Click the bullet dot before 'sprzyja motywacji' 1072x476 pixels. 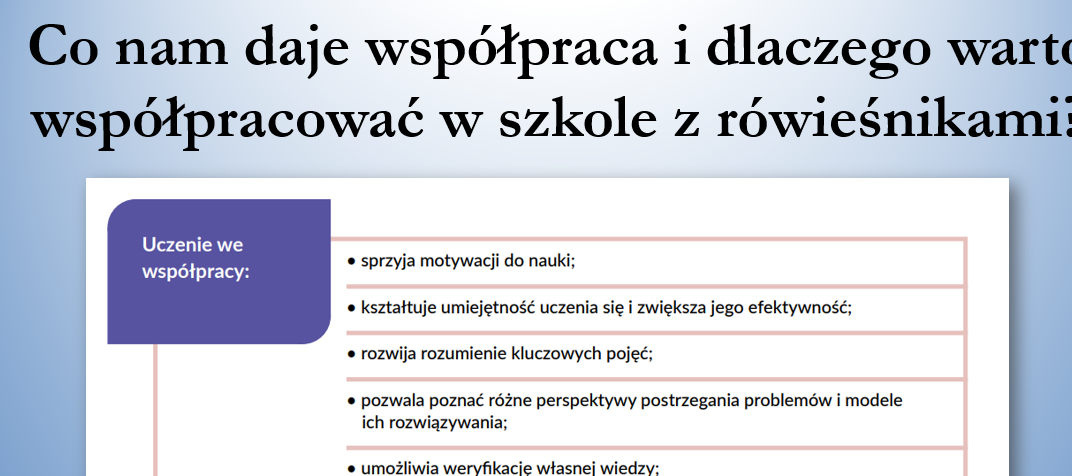[352, 262]
